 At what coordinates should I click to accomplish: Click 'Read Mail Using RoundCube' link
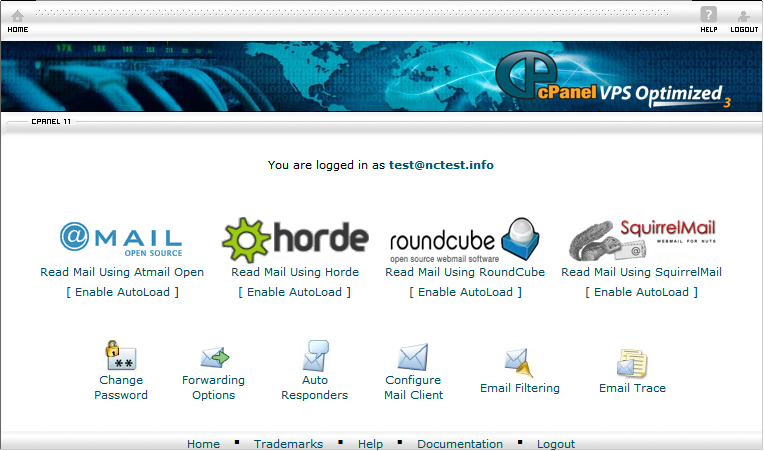(465, 272)
